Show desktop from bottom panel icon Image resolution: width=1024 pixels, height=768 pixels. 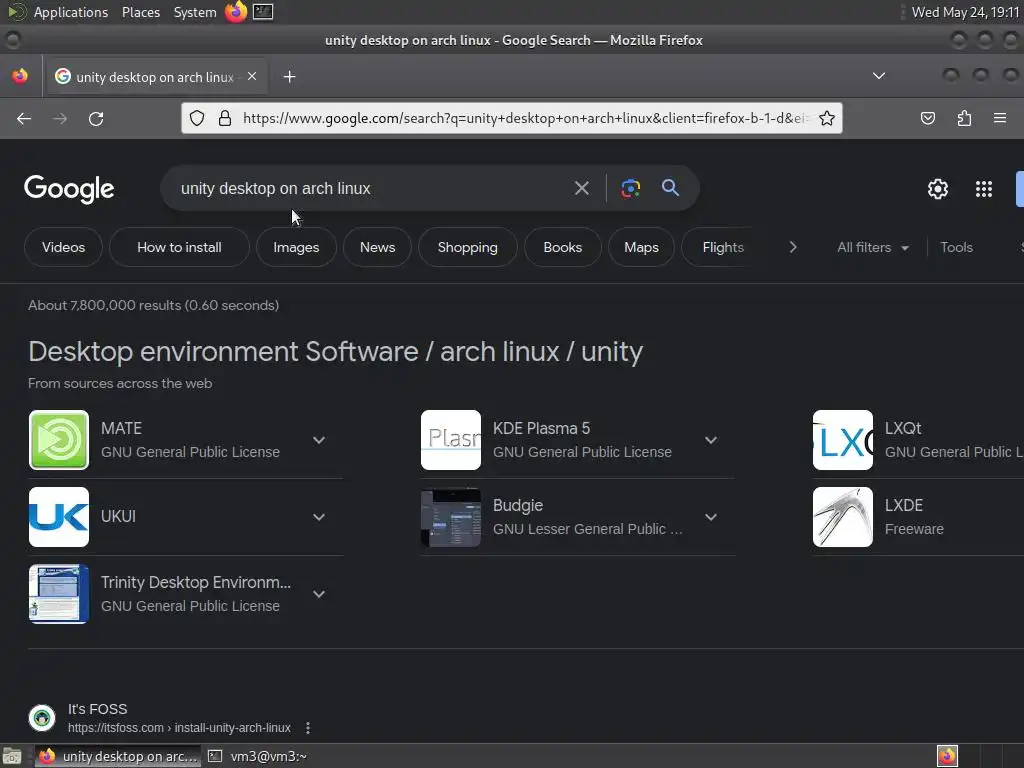coord(12,756)
